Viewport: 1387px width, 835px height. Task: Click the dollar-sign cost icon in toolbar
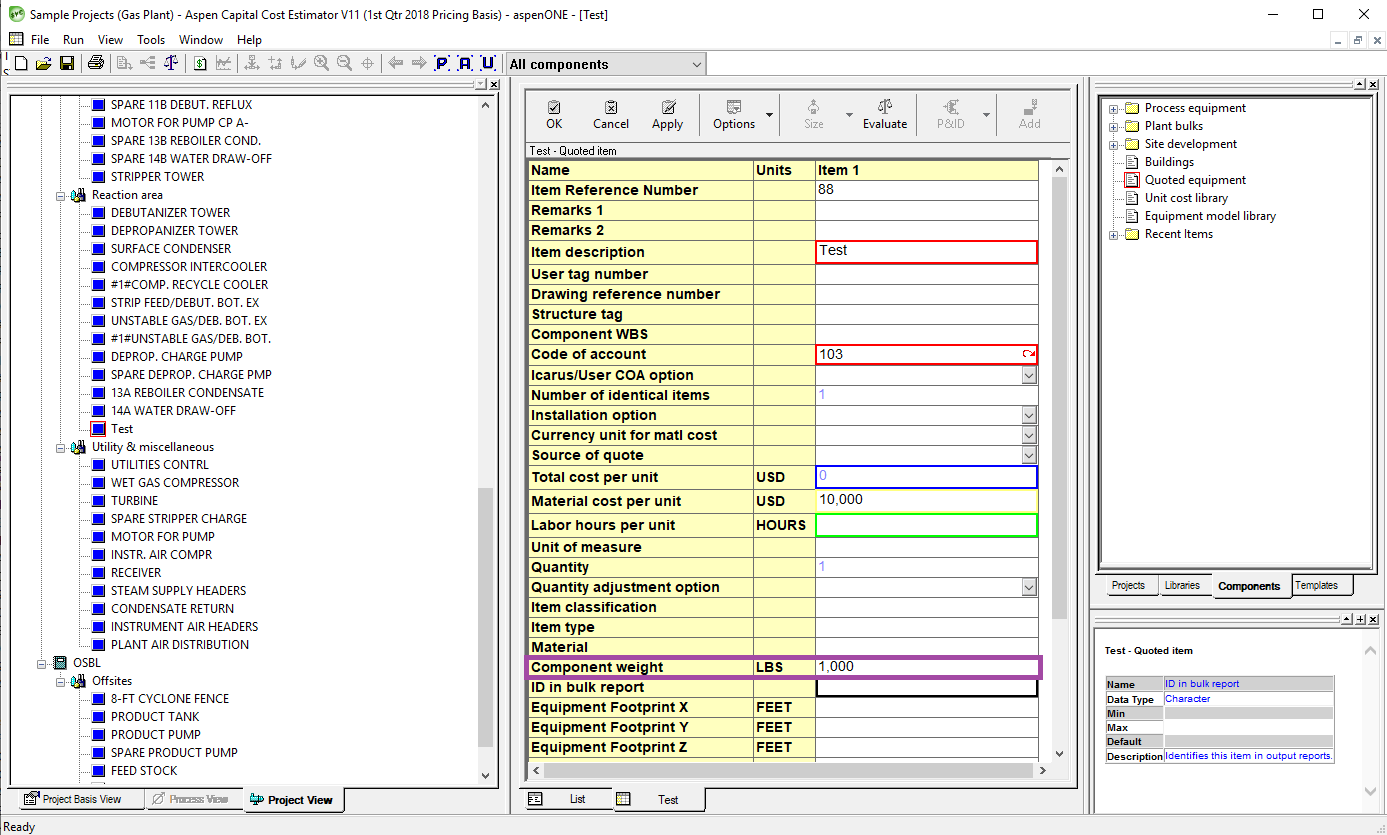point(200,64)
